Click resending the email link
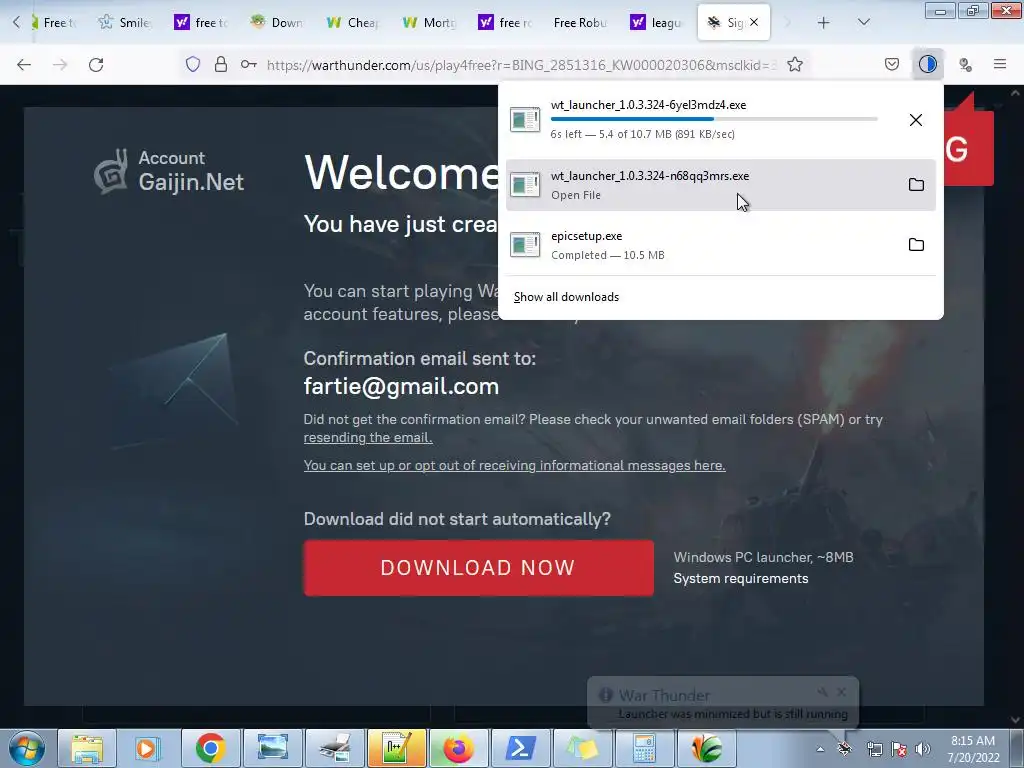 click(x=368, y=438)
